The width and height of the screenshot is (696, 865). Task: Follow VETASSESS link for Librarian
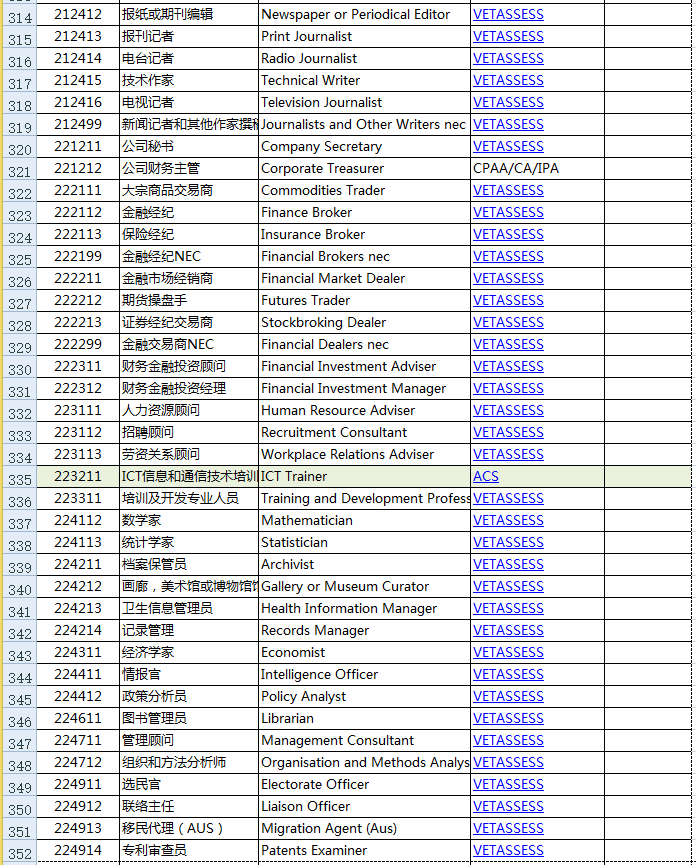(508, 719)
